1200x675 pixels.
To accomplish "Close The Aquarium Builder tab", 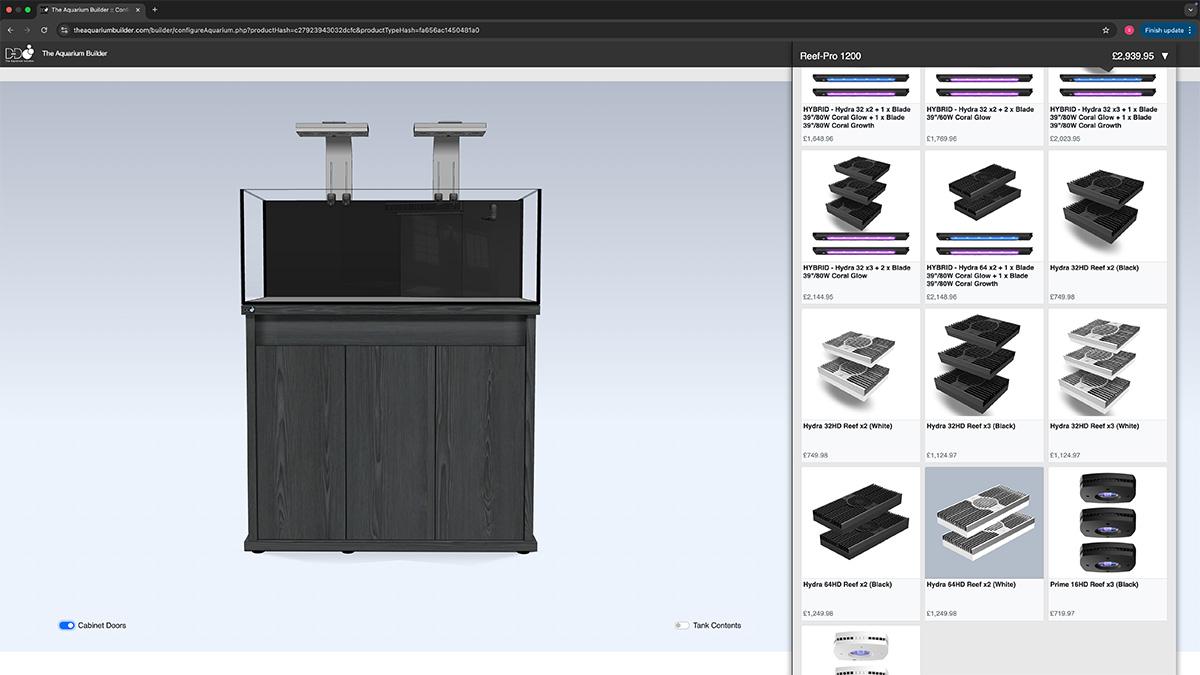I will point(139,9).
